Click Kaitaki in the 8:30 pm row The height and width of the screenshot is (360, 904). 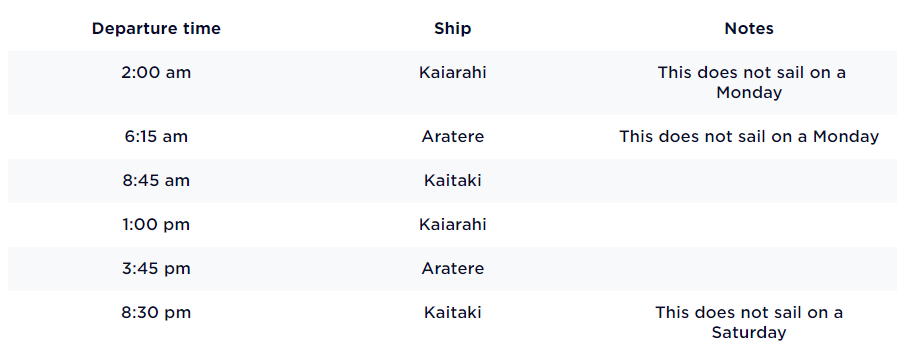(453, 313)
